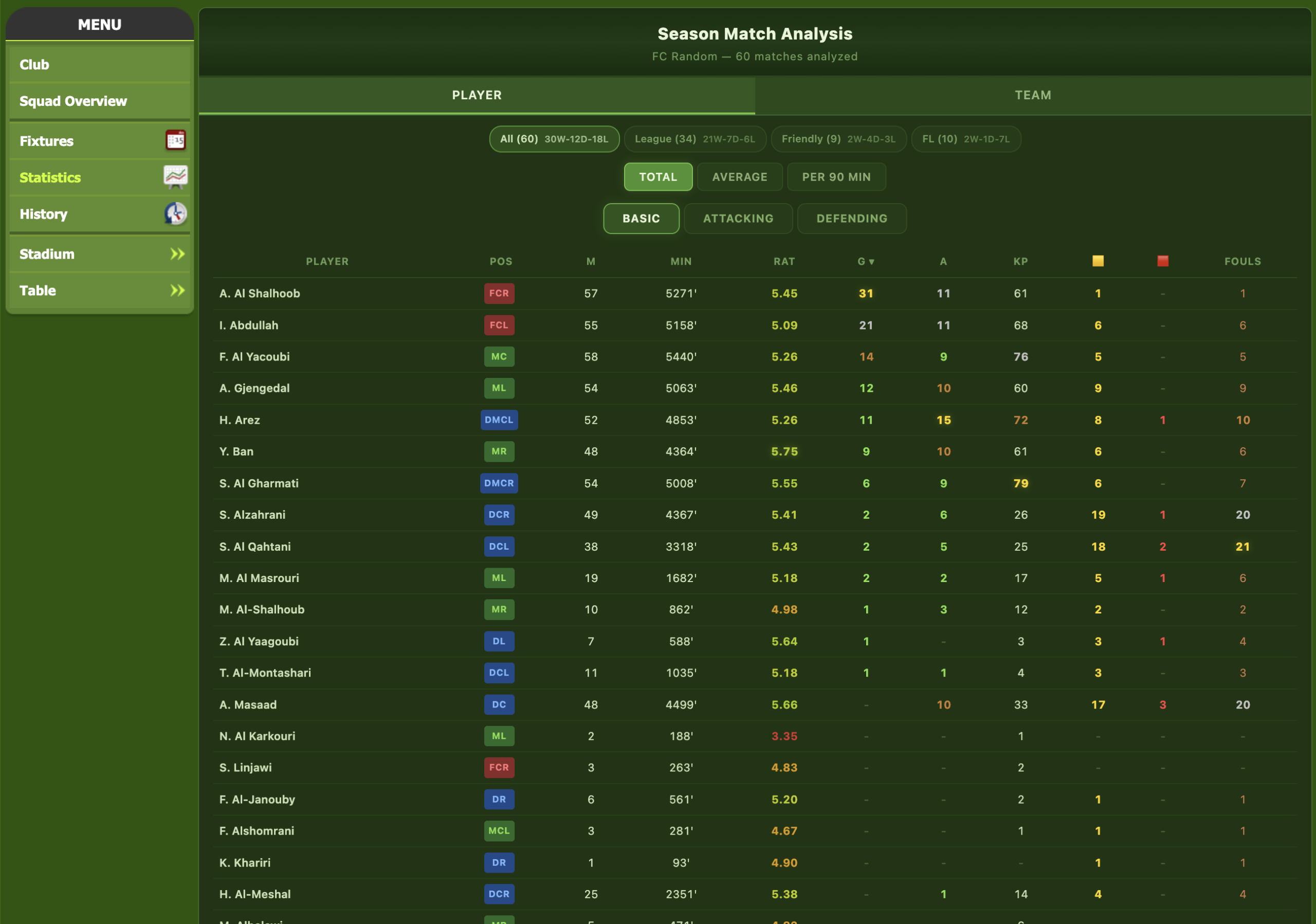Sort by FOULS column header
Screen dimensions: 1316x924
[x=1242, y=262]
